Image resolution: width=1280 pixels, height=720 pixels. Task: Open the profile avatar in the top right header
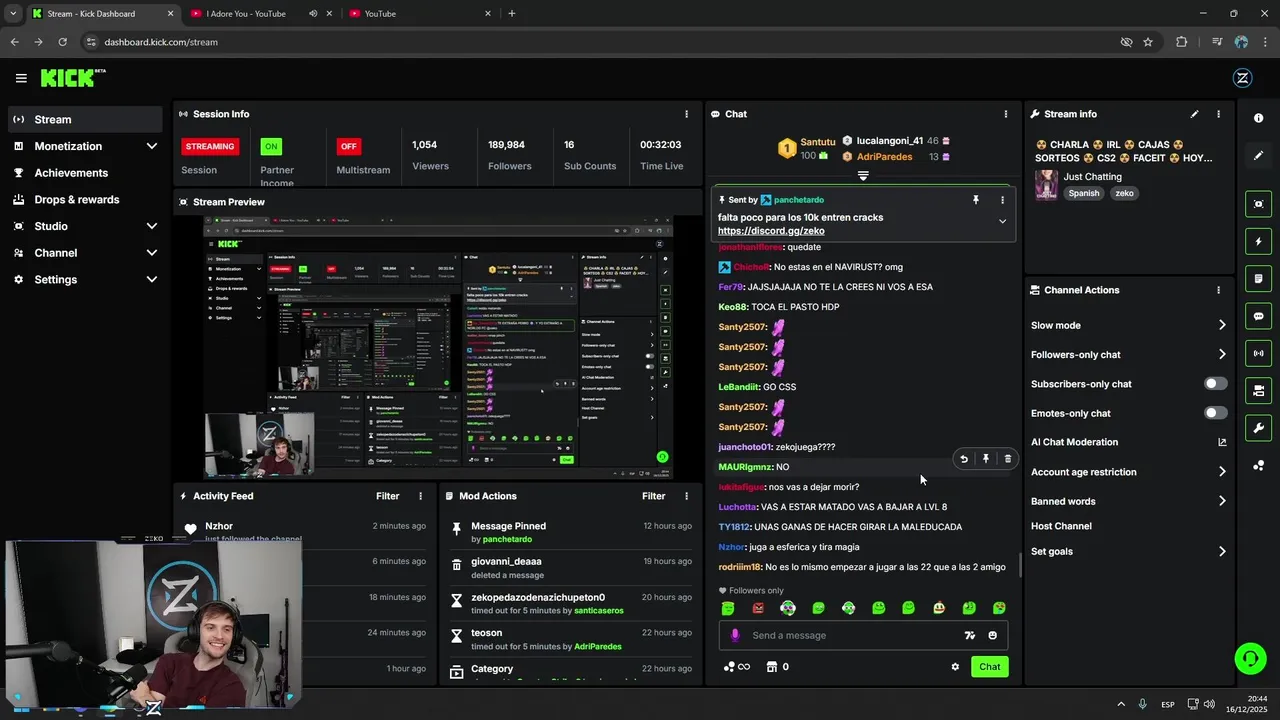pos(1243,78)
